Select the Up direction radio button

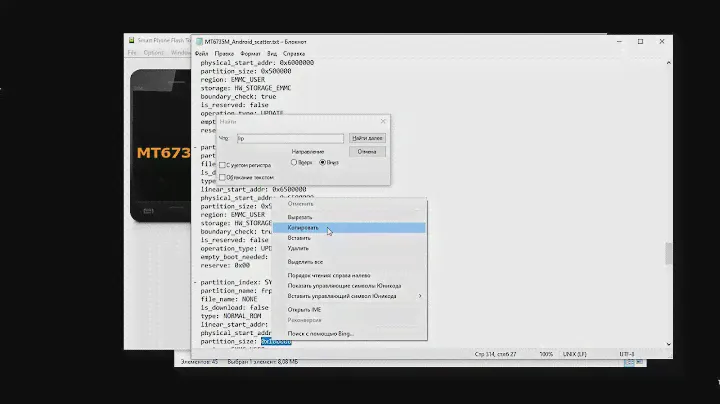[x=294, y=162]
